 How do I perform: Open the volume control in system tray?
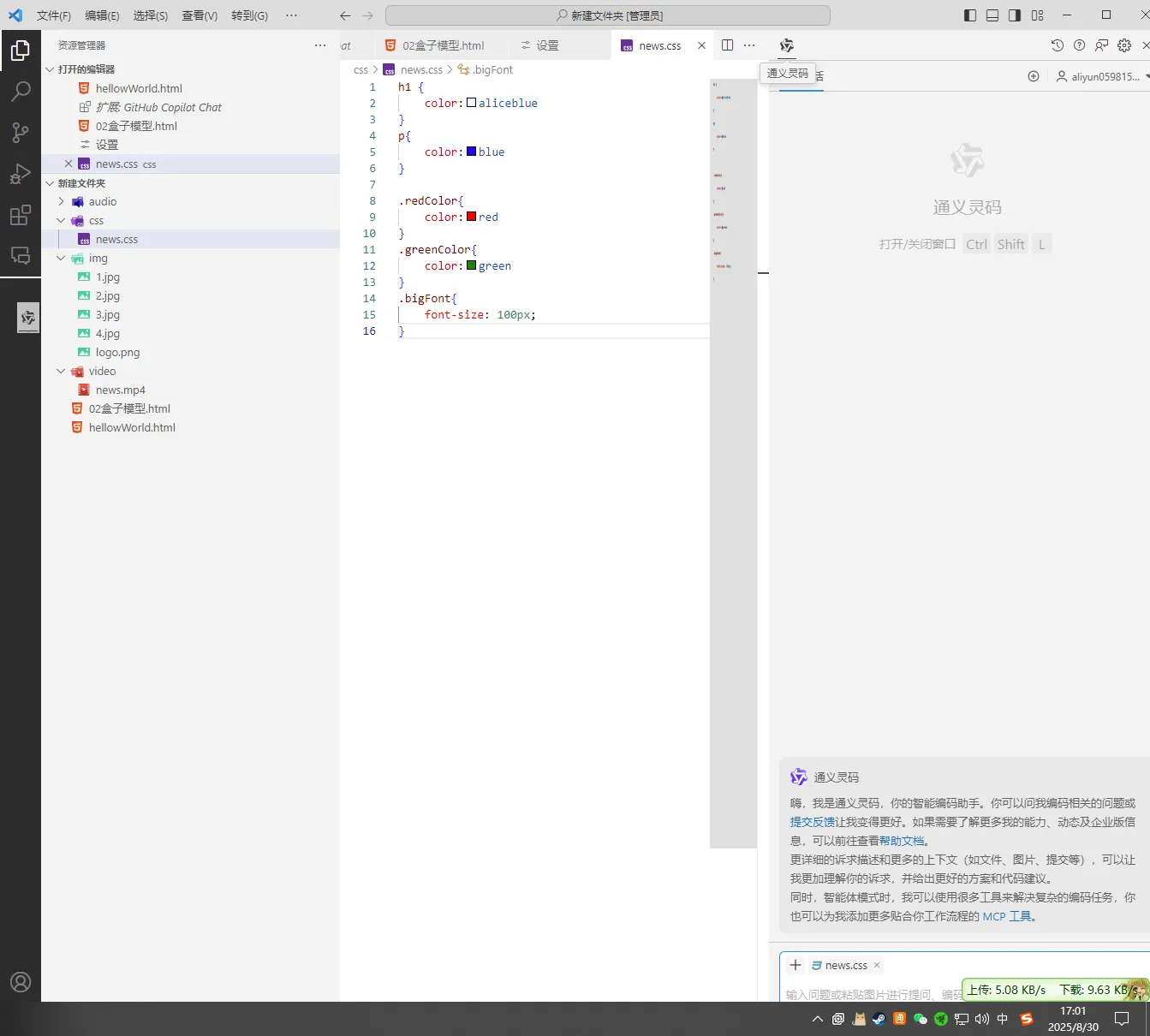point(982,1019)
